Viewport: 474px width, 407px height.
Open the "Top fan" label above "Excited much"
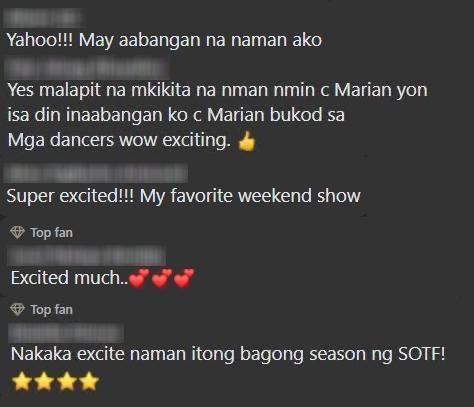51,233
